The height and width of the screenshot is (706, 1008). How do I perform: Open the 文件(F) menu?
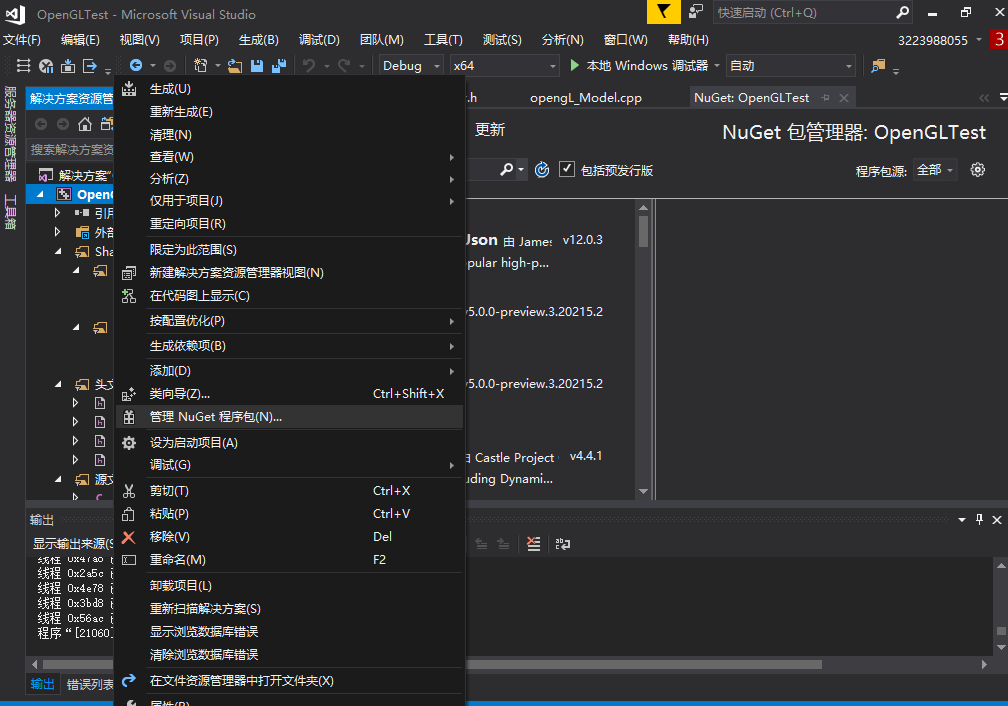pos(22,40)
